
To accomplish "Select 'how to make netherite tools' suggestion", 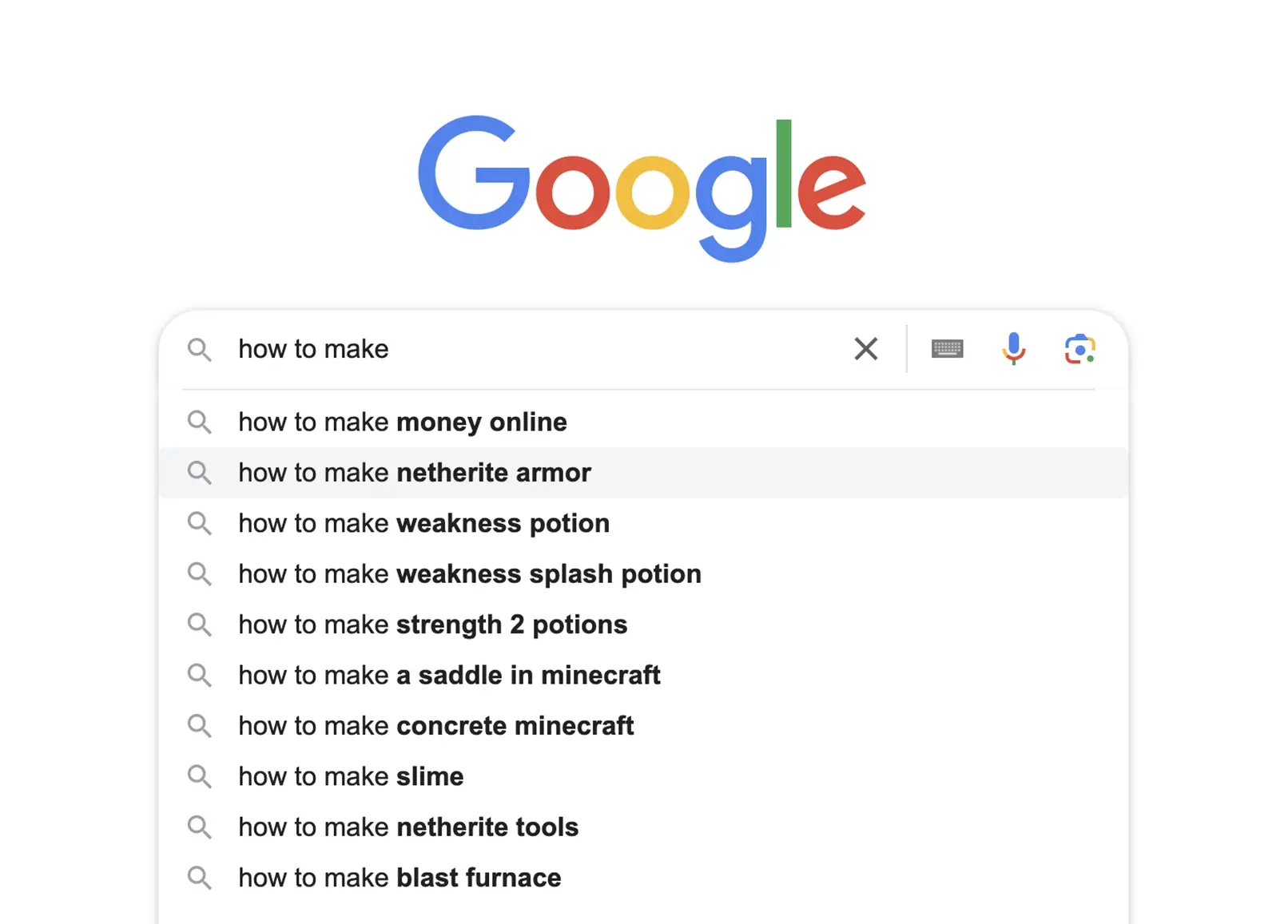I will point(408,827).
